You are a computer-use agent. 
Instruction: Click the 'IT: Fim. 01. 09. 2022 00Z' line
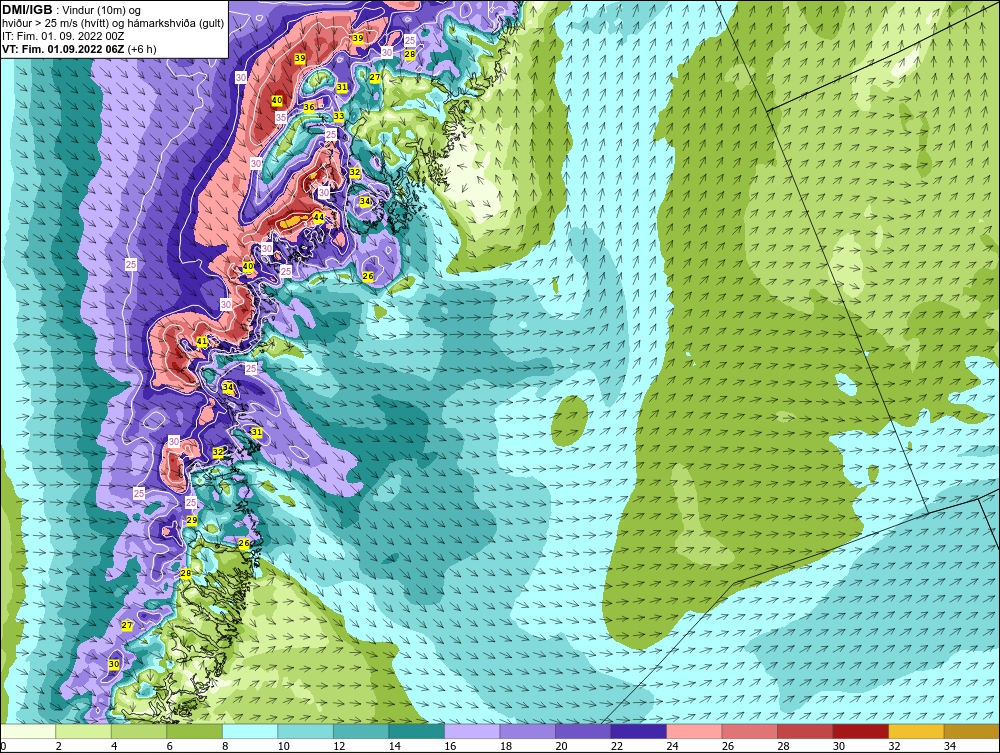pos(63,36)
